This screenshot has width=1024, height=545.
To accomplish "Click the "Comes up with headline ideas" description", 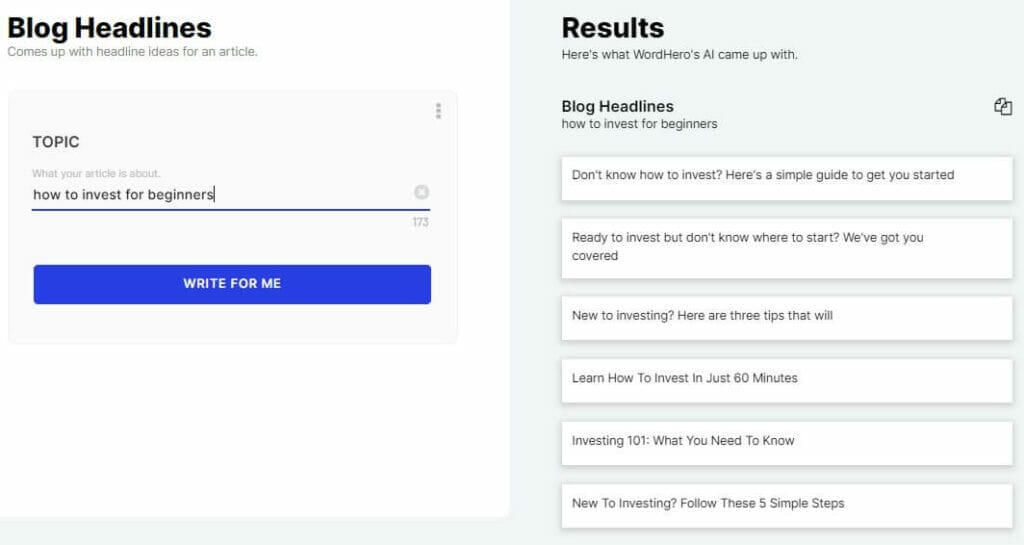I will tap(132, 52).
